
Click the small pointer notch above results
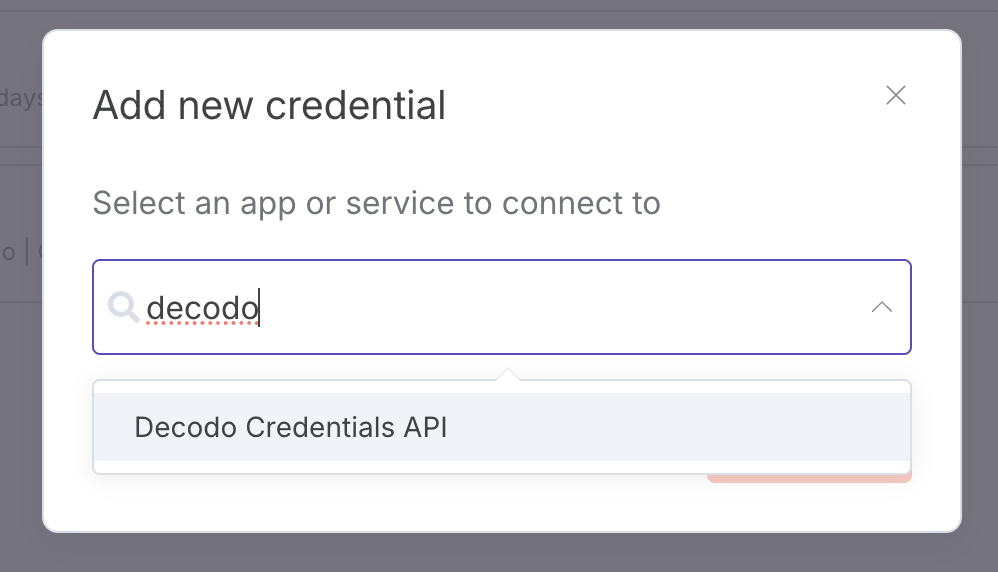pyautogui.click(x=508, y=375)
